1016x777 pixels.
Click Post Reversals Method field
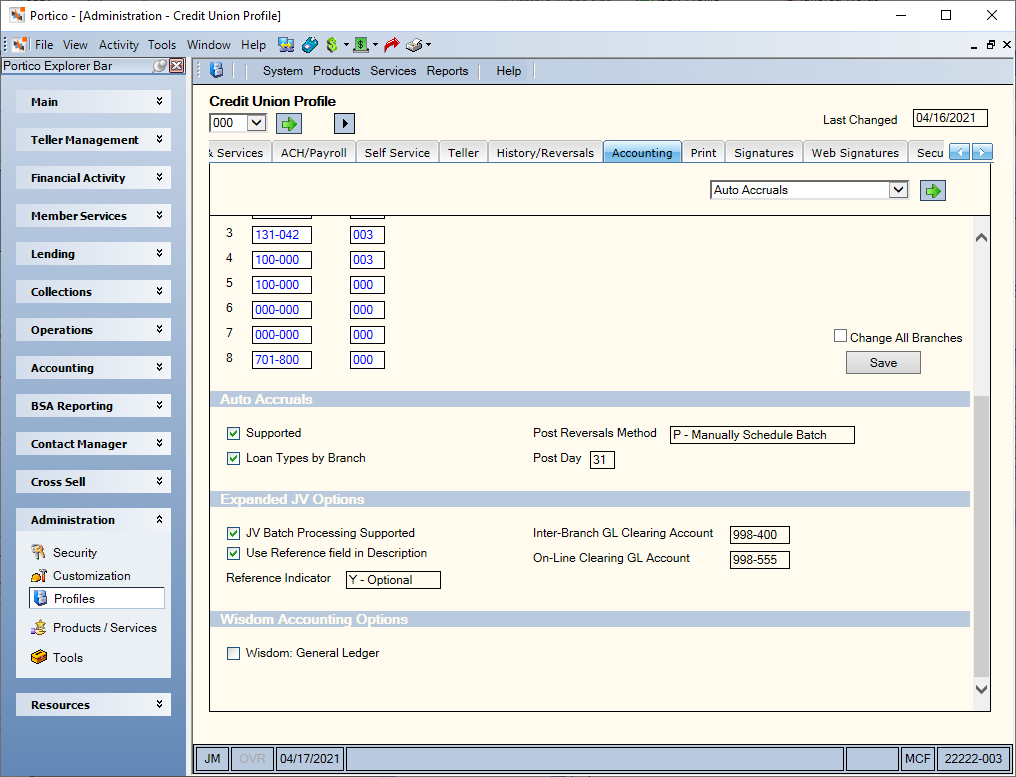point(762,435)
